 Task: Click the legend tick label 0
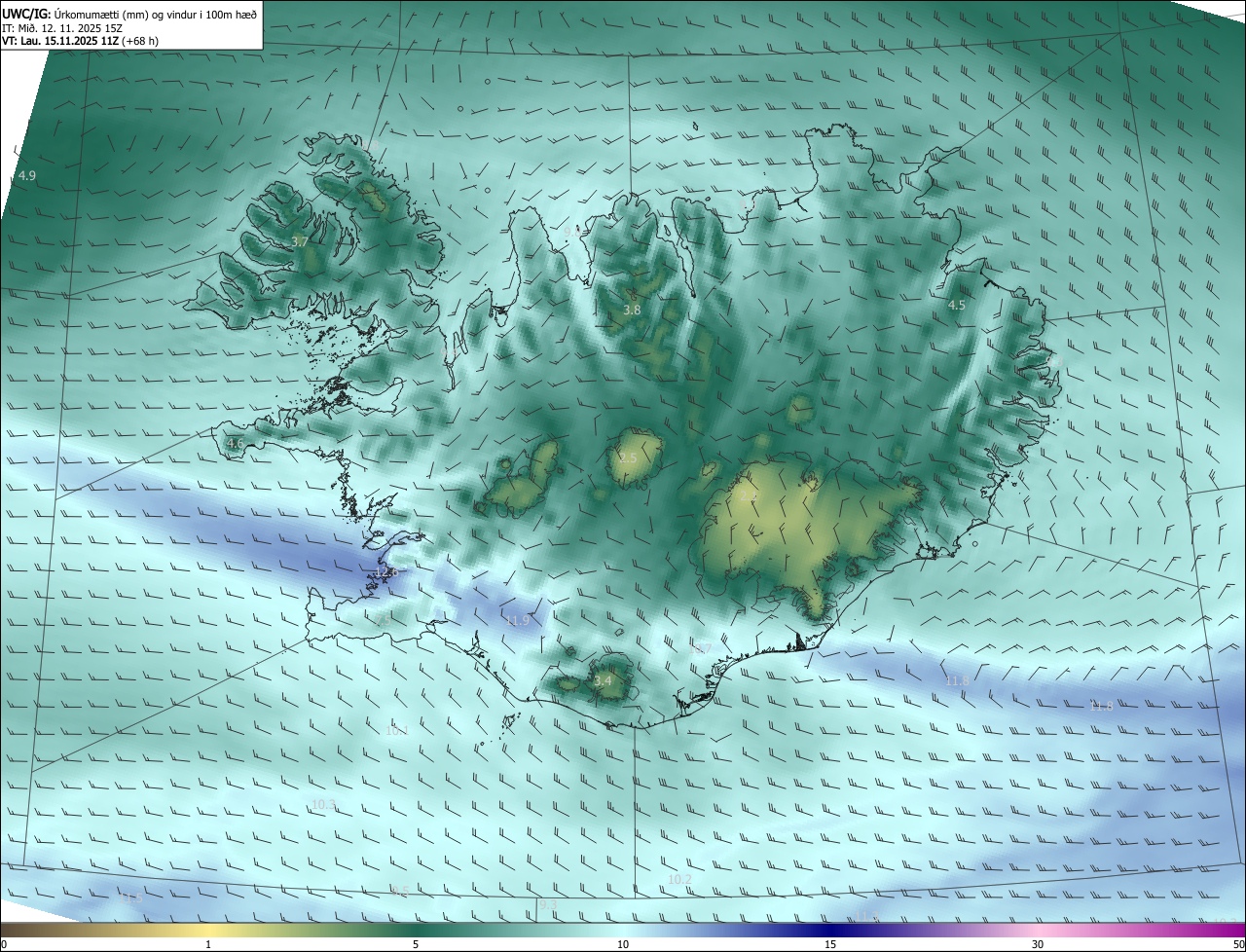pyautogui.click(x=4, y=944)
